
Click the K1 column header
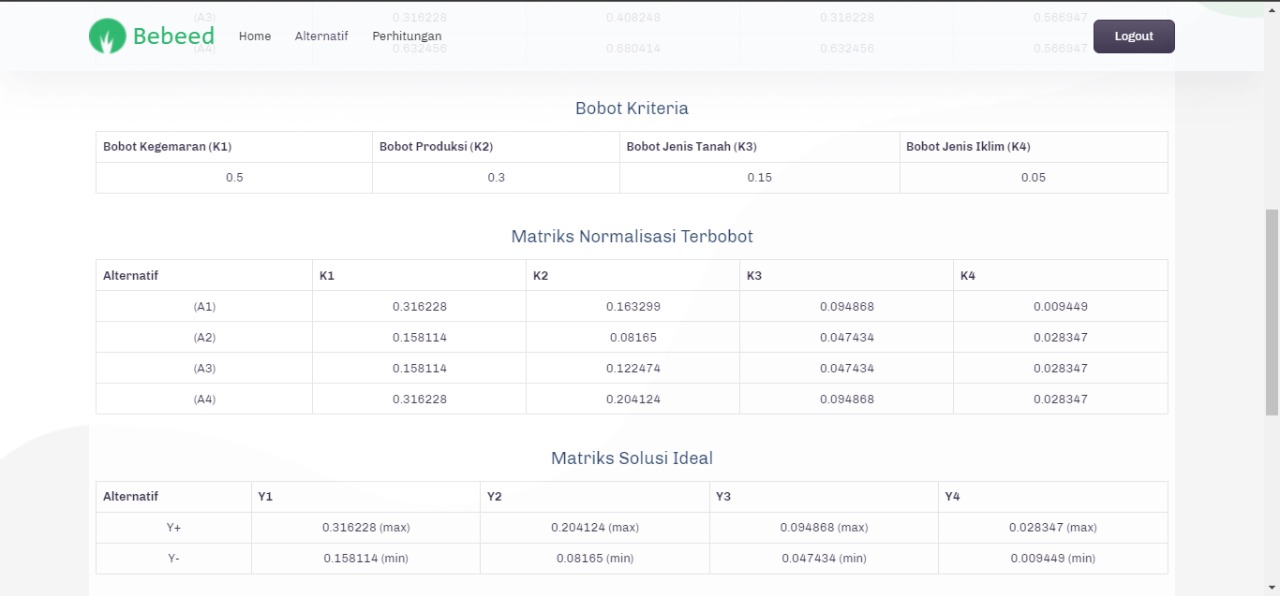tap(327, 275)
